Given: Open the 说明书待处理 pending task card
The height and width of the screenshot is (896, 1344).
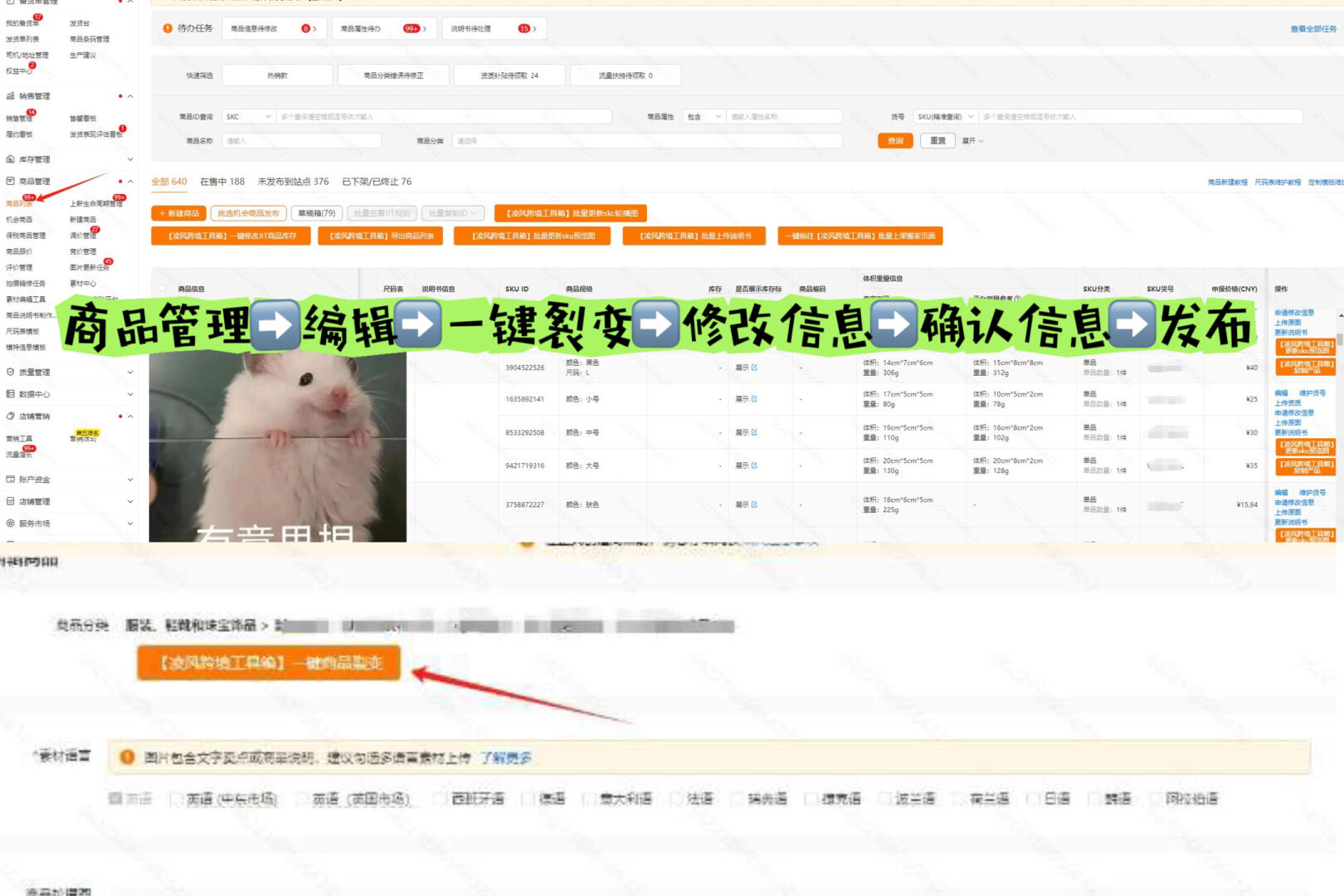Looking at the screenshot, I should point(494,29).
